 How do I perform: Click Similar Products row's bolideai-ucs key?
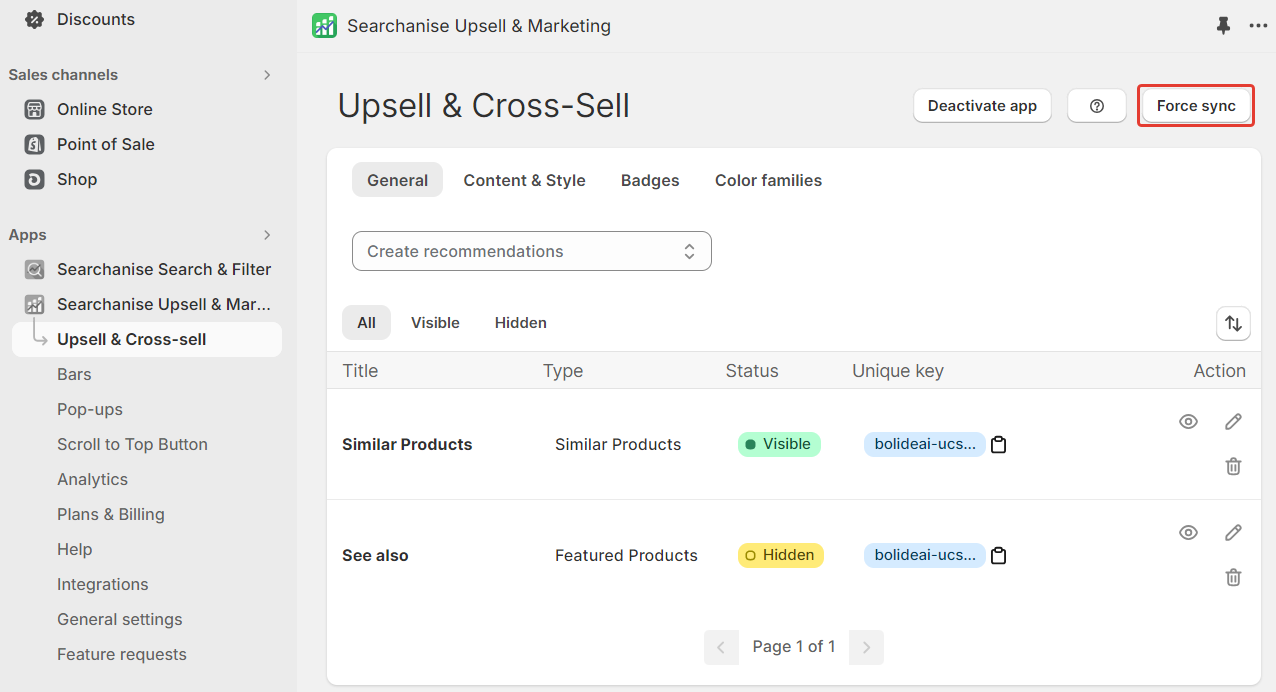click(925, 444)
